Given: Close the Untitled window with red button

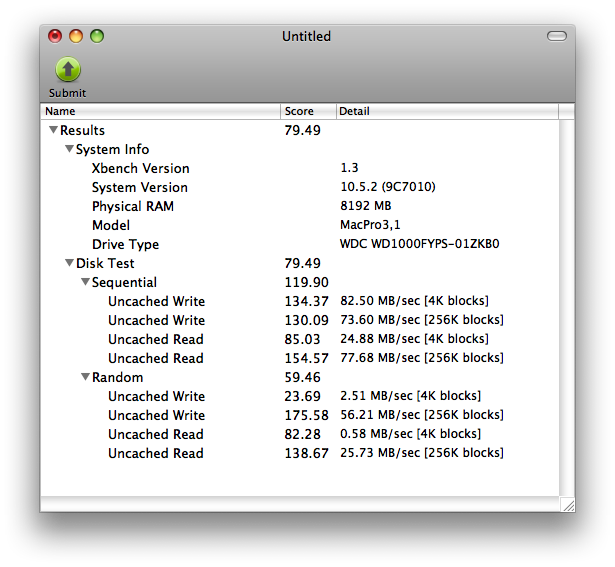Looking at the screenshot, I should [x=55, y=36].
